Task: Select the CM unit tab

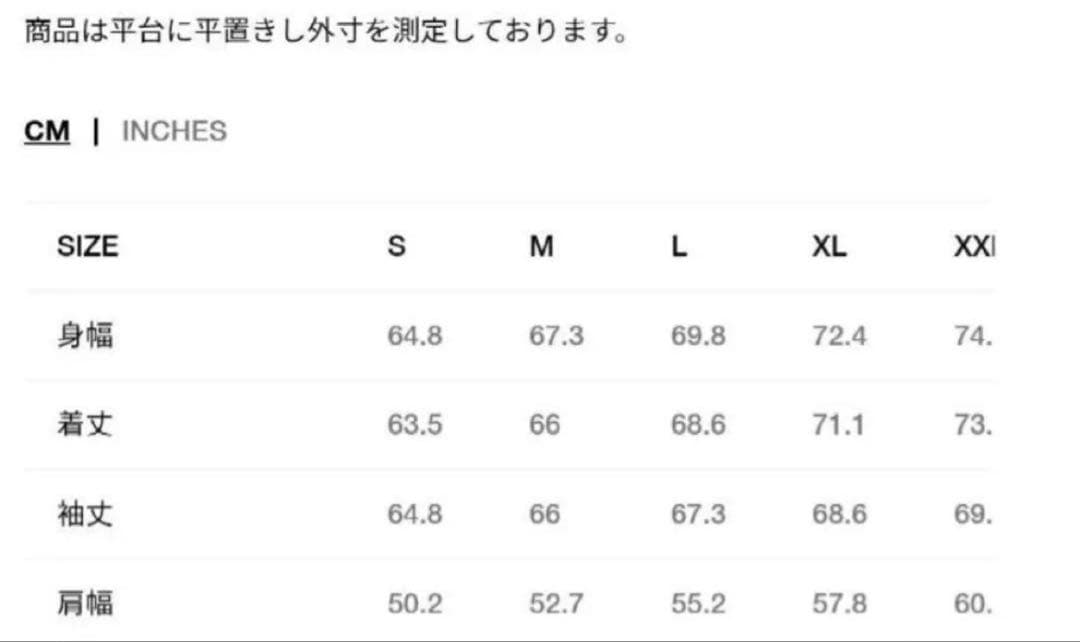Action: click(x=47, y=131)
